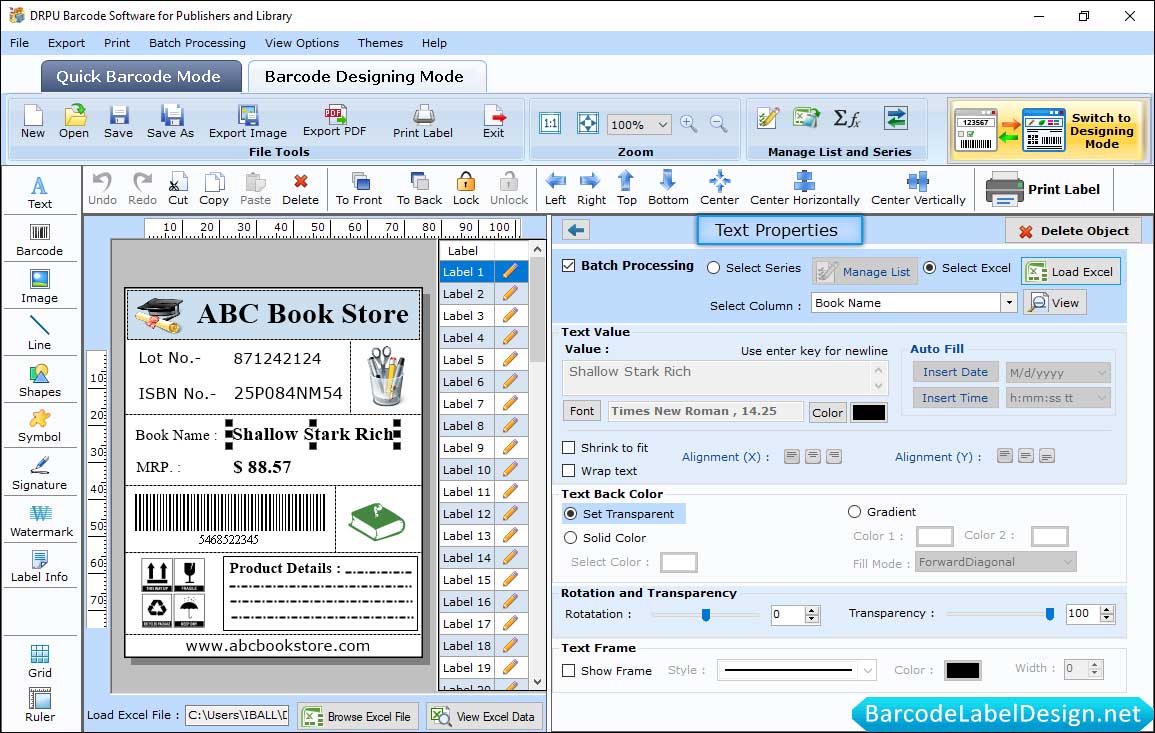The height and width of the screenshot is (733, 1155).
Task: Open Batch Processing menu
Action: click(x=197, y=43)
